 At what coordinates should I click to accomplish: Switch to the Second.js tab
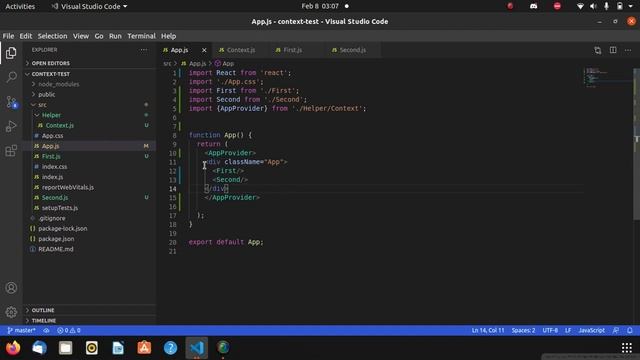point(352,50)
